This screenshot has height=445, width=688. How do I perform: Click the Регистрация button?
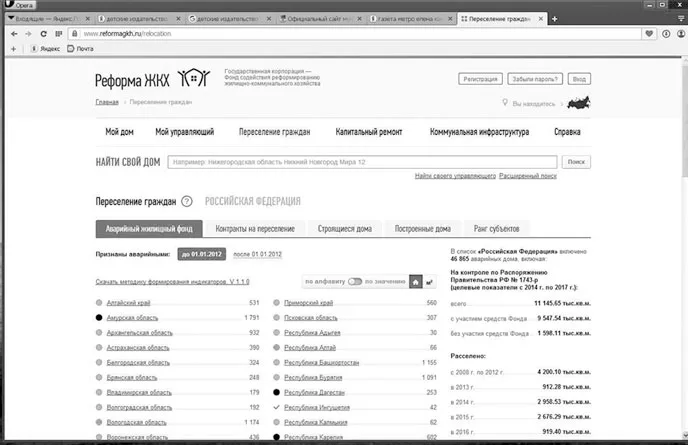point(480,79)
